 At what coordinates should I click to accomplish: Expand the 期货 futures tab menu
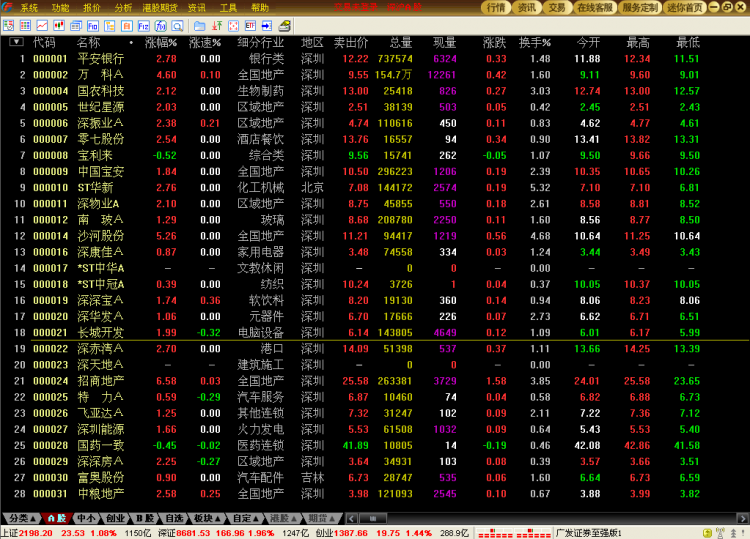click(322, 518)
